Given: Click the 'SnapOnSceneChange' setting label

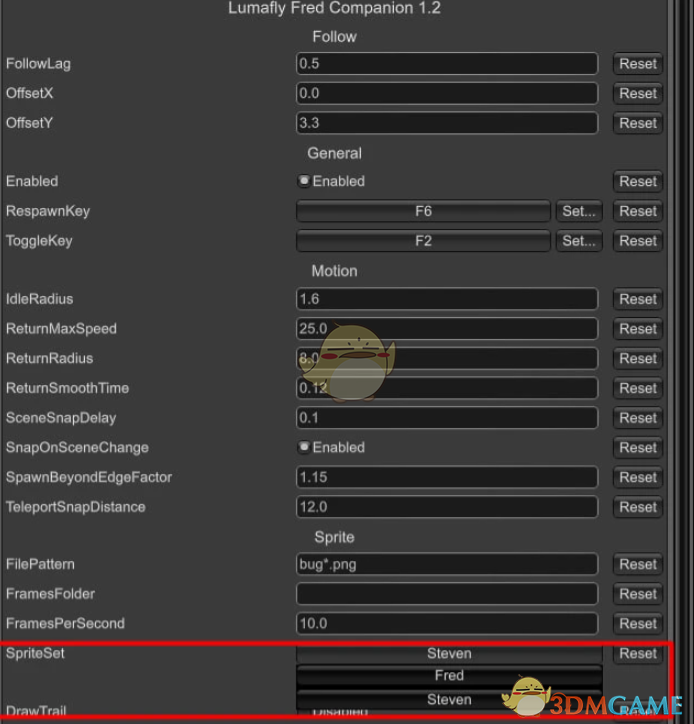Looking at the screenshot, I should pyautogui.click(x=77, y=447).
